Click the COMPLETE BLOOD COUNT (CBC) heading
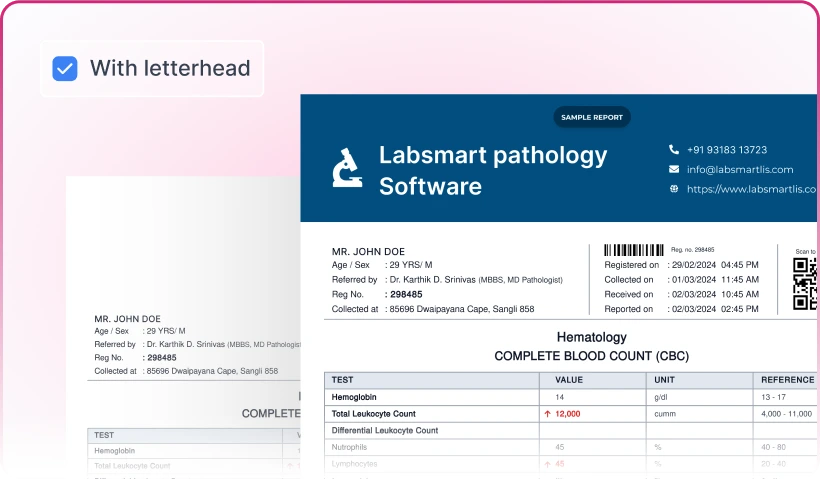The height and width of the screenshot is (479, 820). coord(591,356)
